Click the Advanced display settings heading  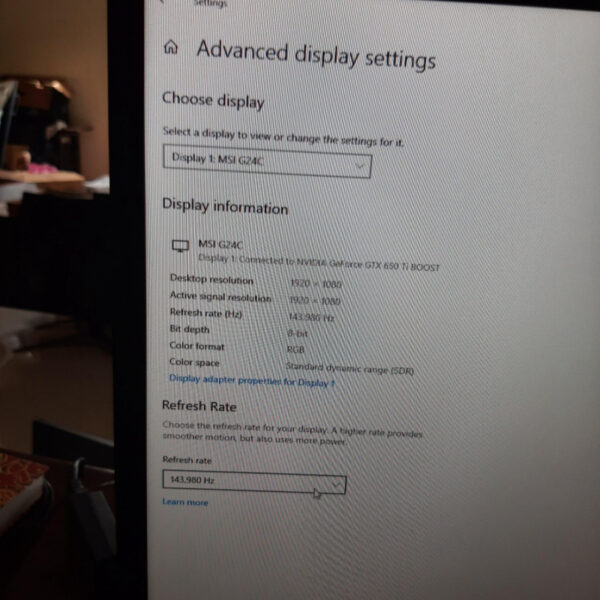tap(316, 55)
